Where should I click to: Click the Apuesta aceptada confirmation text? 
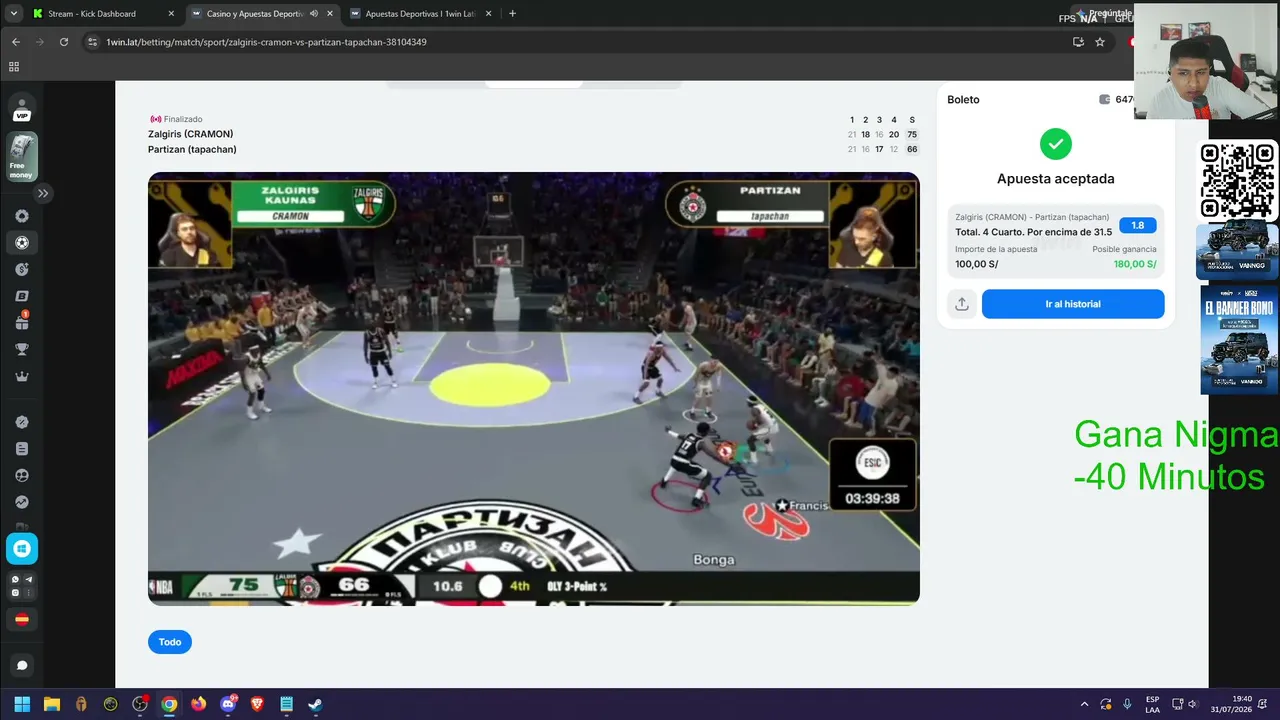(x=1056, y=179)
